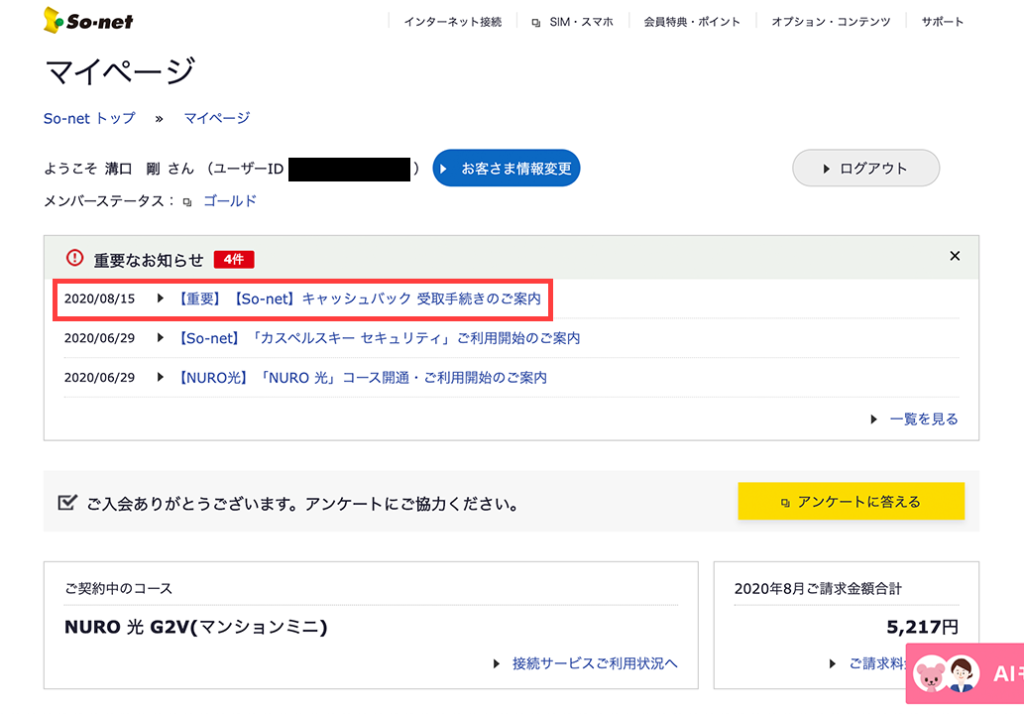The image size is (1024, 714).
Task: Click the arrow beside 一覧を見る
Action: (874, 419)
